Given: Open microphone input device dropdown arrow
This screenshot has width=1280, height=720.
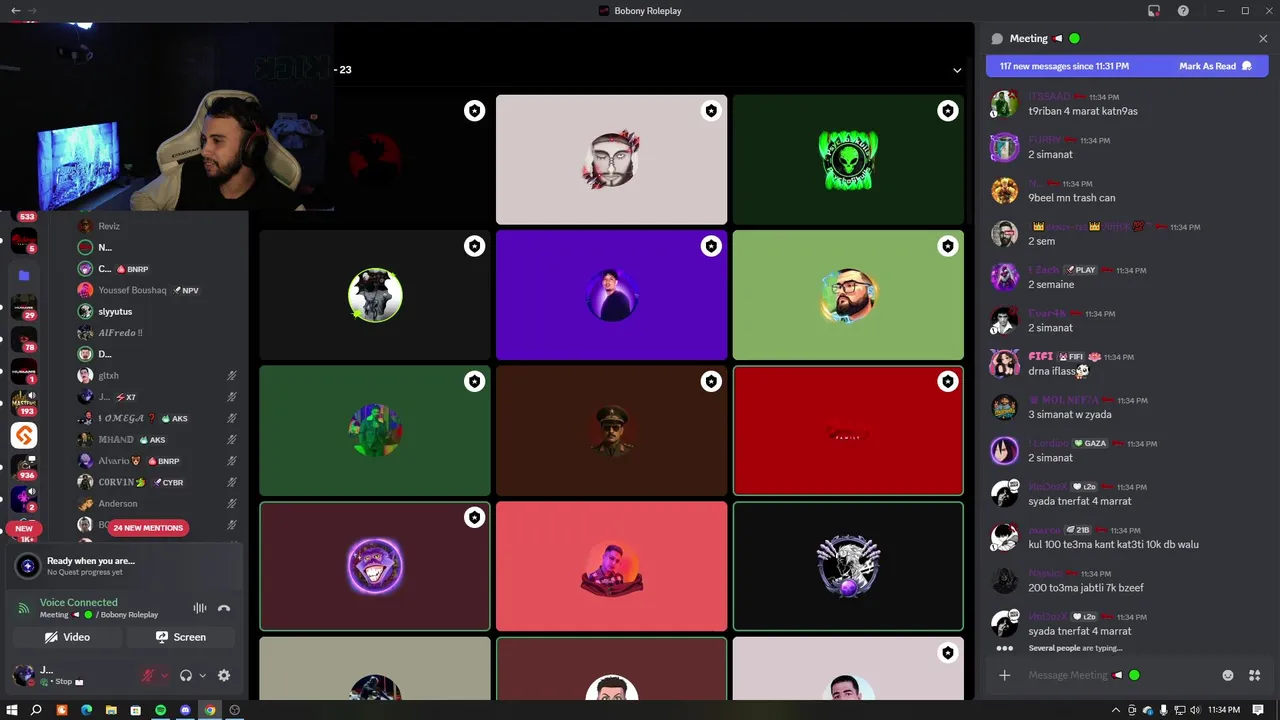Looking at the screenshot, I should (164, 676).
